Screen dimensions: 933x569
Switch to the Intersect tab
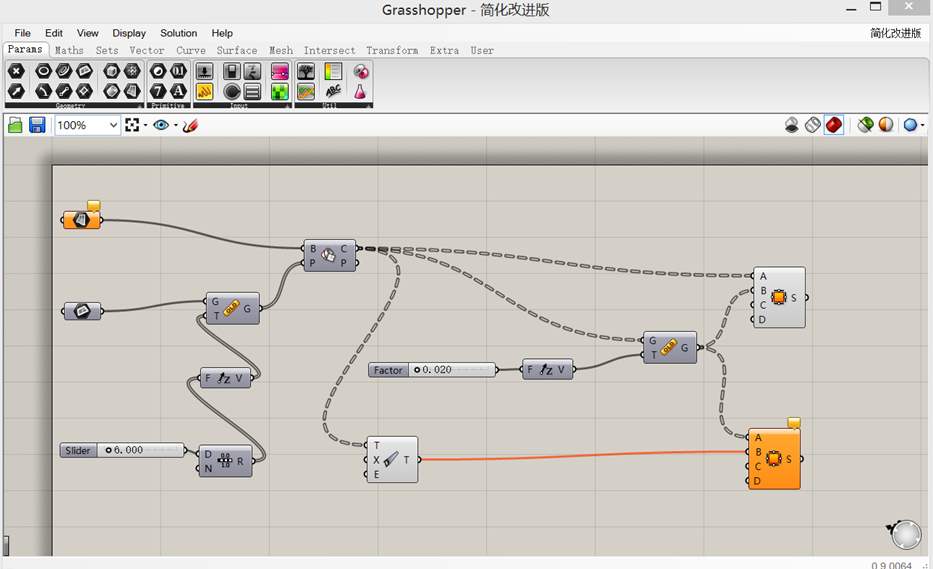point(329,51)
